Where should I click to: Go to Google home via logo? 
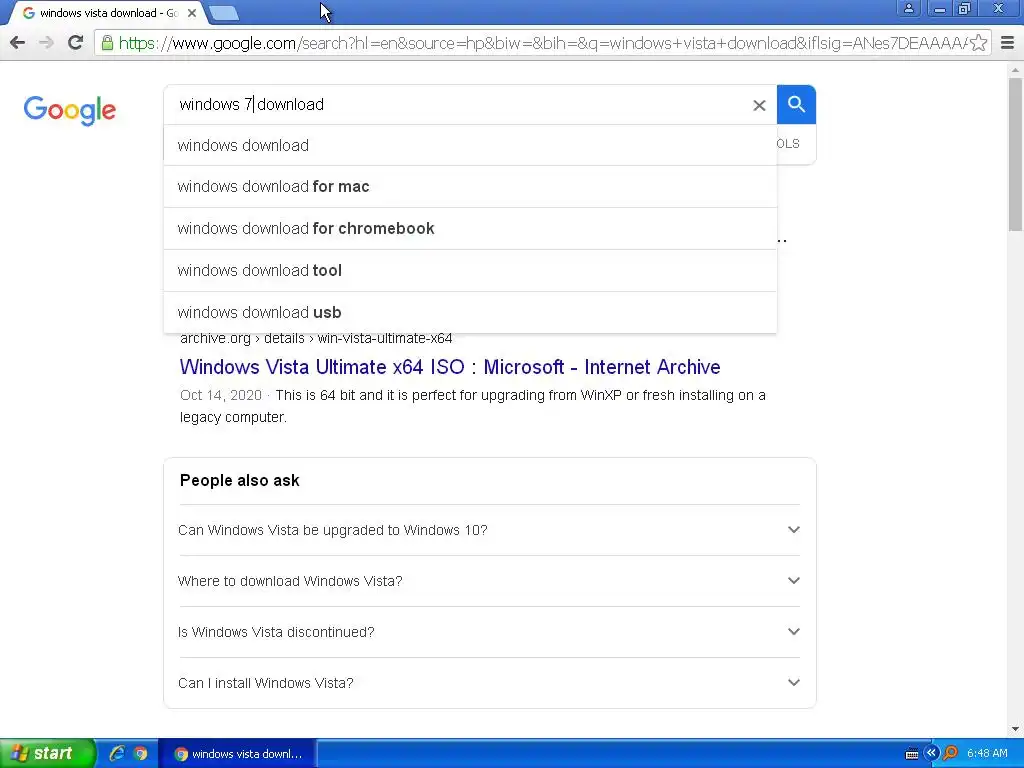(x=70, y=111)
